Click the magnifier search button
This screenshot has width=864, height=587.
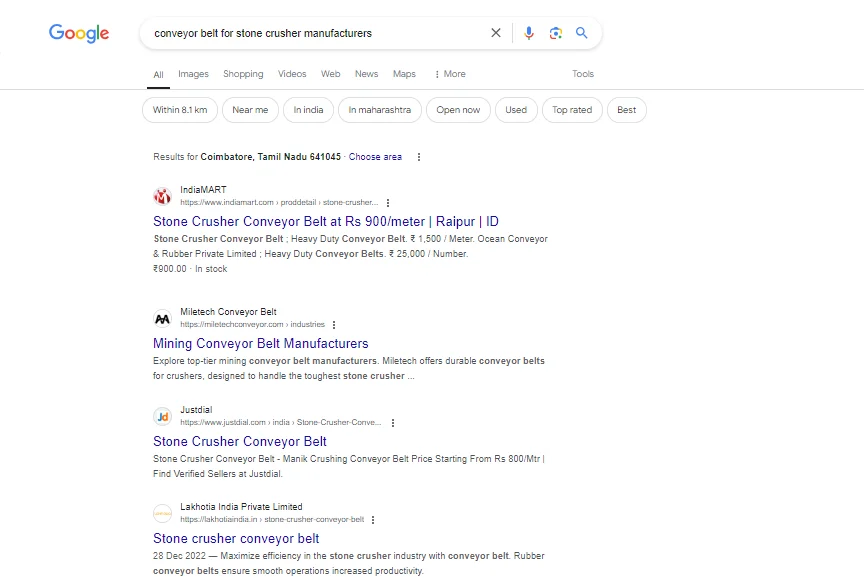coord(581,33)
